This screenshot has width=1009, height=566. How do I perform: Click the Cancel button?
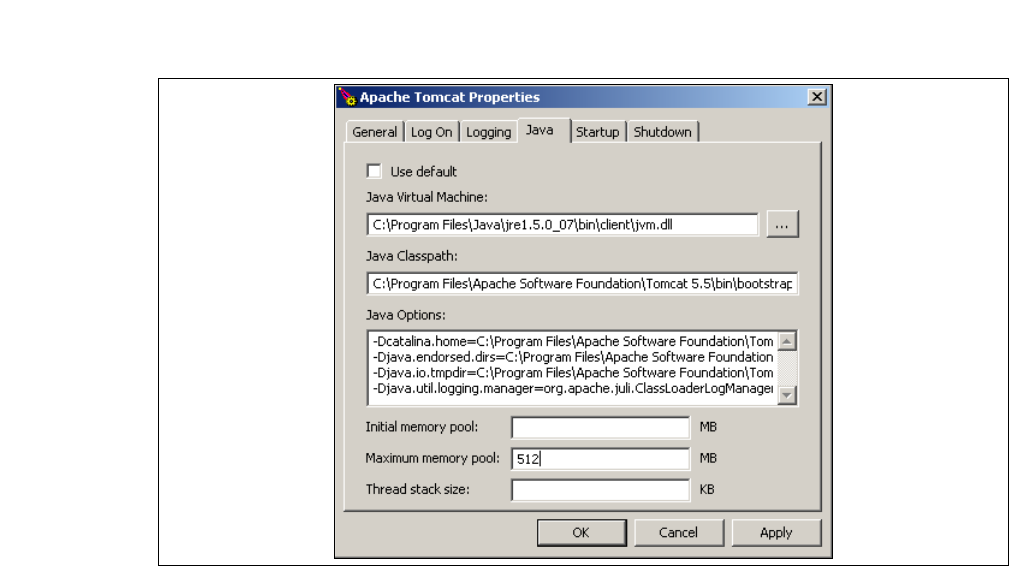click(x=678, y=533)
